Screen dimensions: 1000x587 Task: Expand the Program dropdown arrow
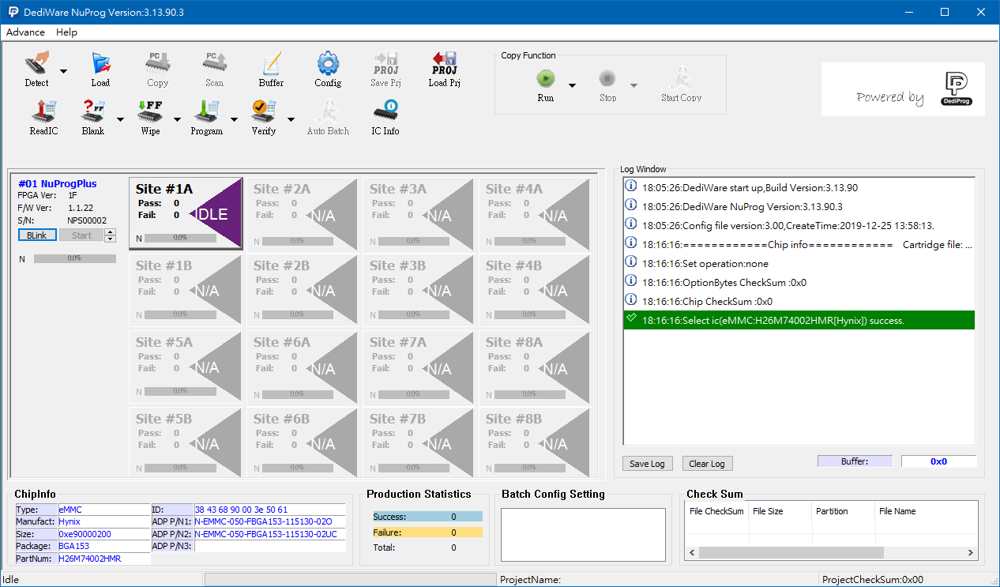tap(234, 119)
